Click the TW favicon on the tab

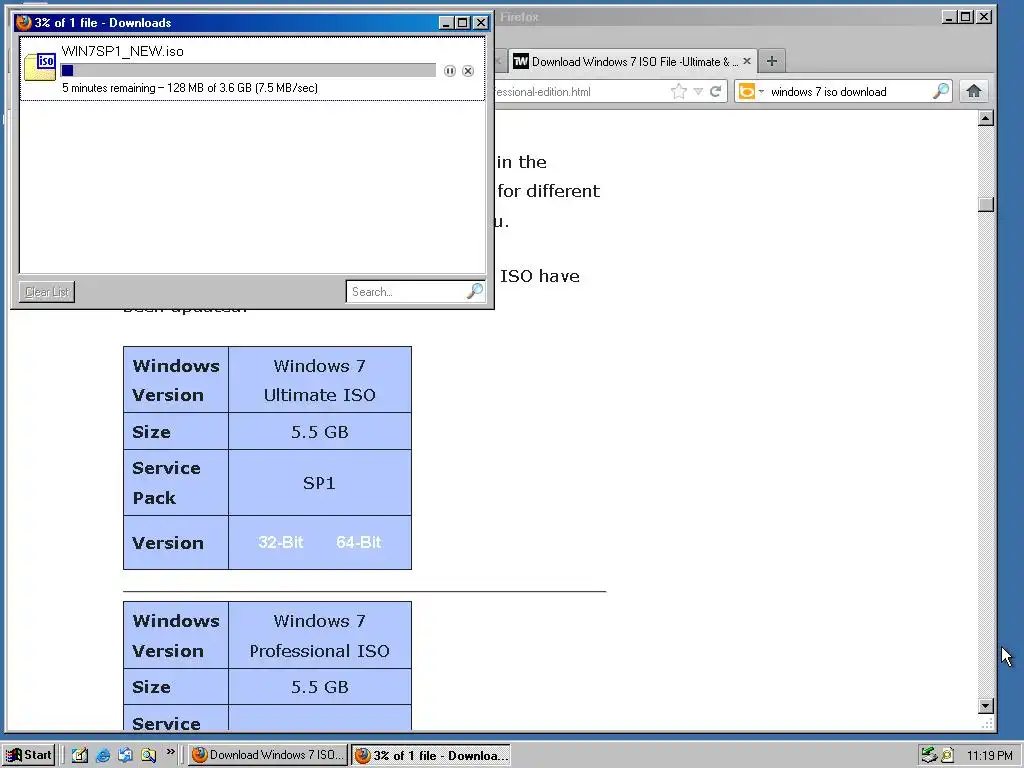click(x=520, y=61)
